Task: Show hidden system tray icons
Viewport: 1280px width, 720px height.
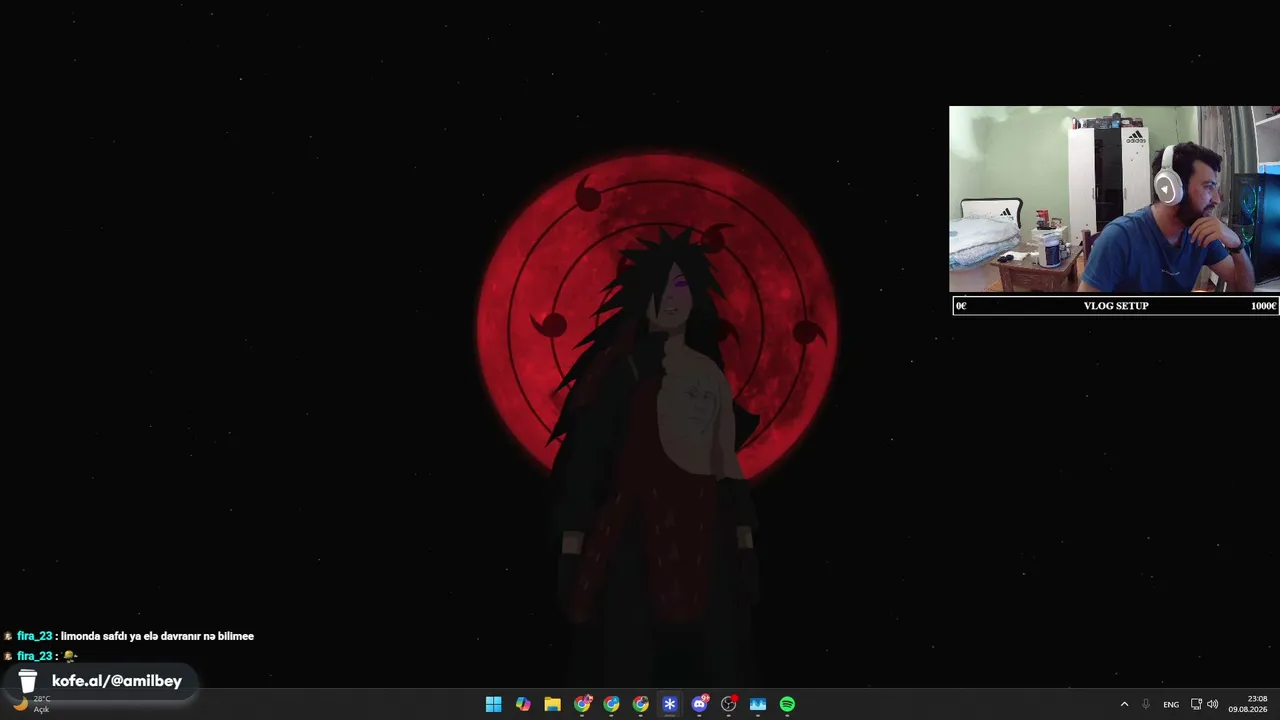Action: pyautogui.click(x=1124, y=704)
